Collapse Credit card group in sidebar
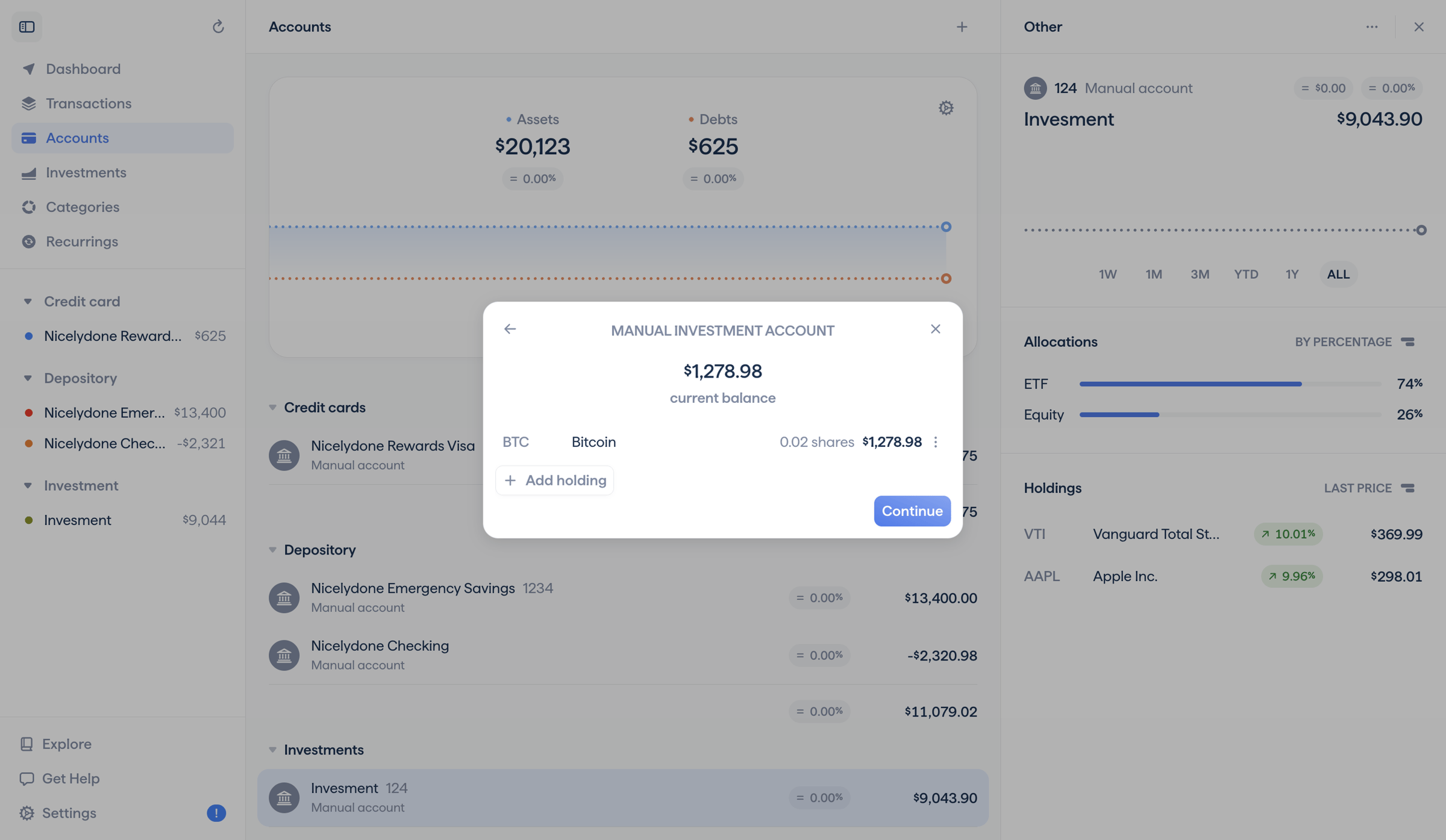Screen dimensions: 1446x840 (x=28, y=302)
